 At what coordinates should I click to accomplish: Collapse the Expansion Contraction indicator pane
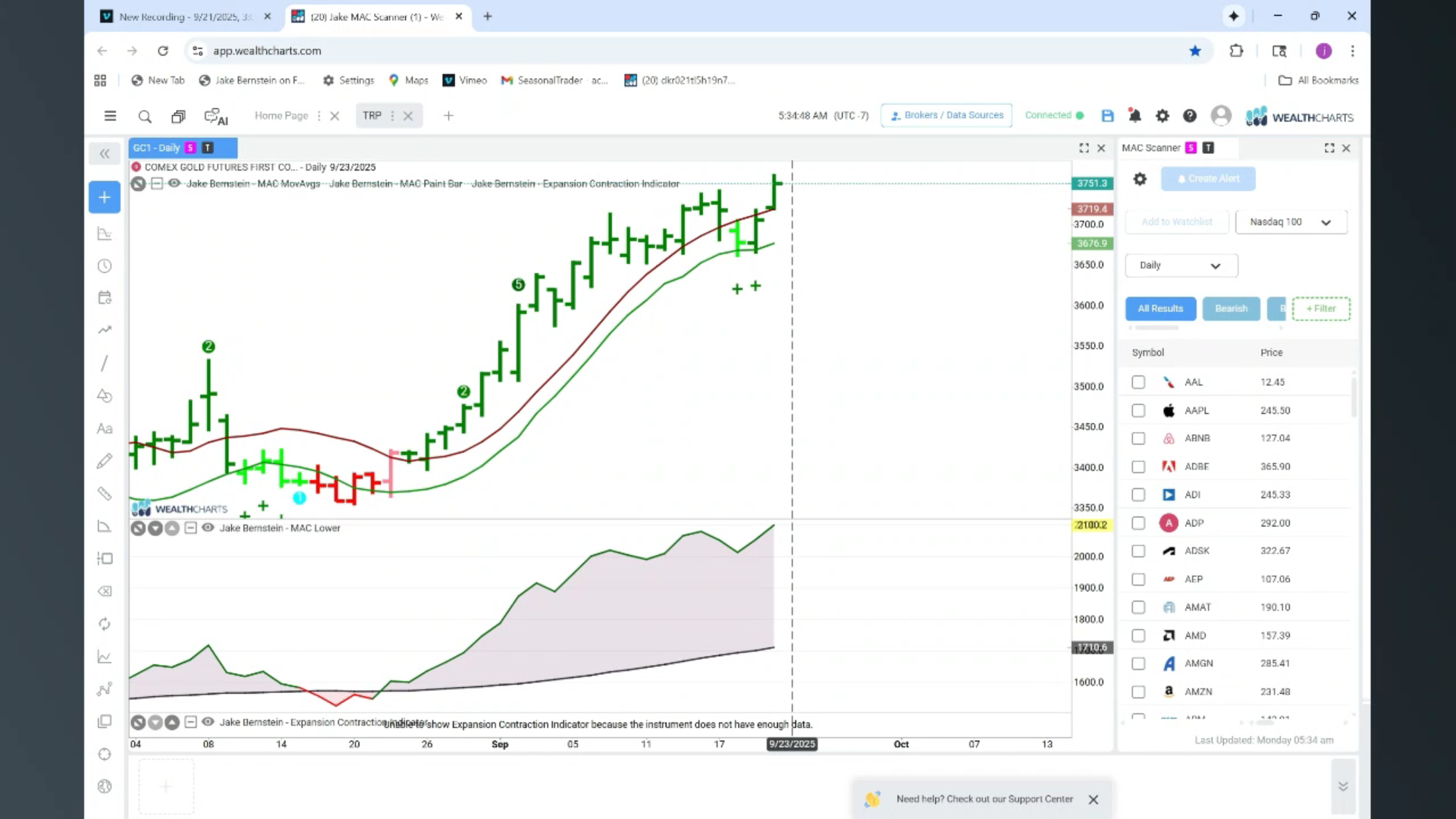(x=190, y=722)
